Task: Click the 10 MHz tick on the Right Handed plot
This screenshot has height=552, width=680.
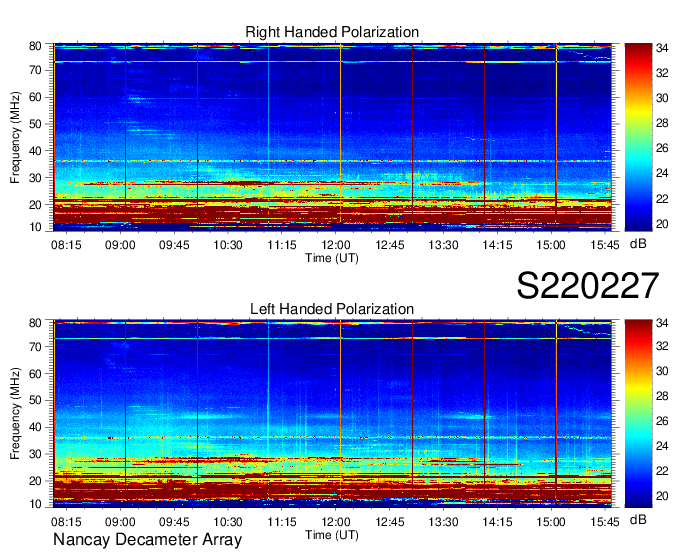Action: pyautogui.click(x=35, y=227)
